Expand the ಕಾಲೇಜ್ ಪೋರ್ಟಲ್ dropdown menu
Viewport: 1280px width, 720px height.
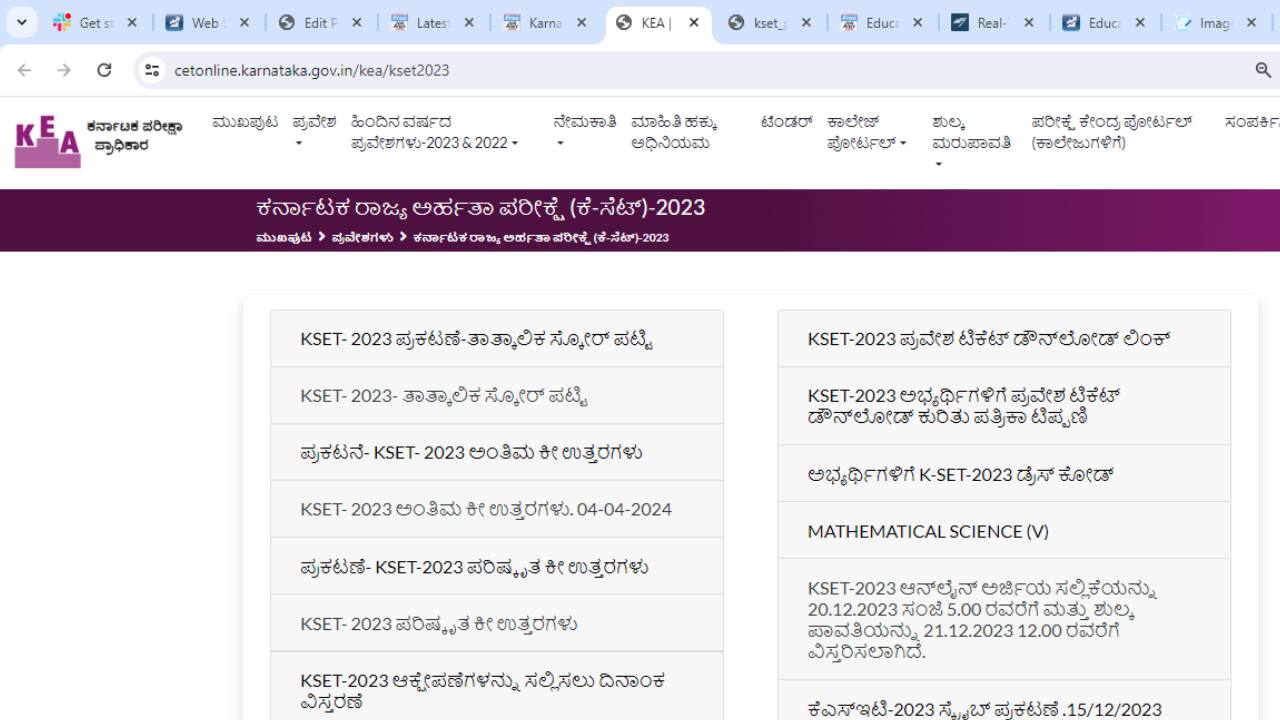[866, 133]
